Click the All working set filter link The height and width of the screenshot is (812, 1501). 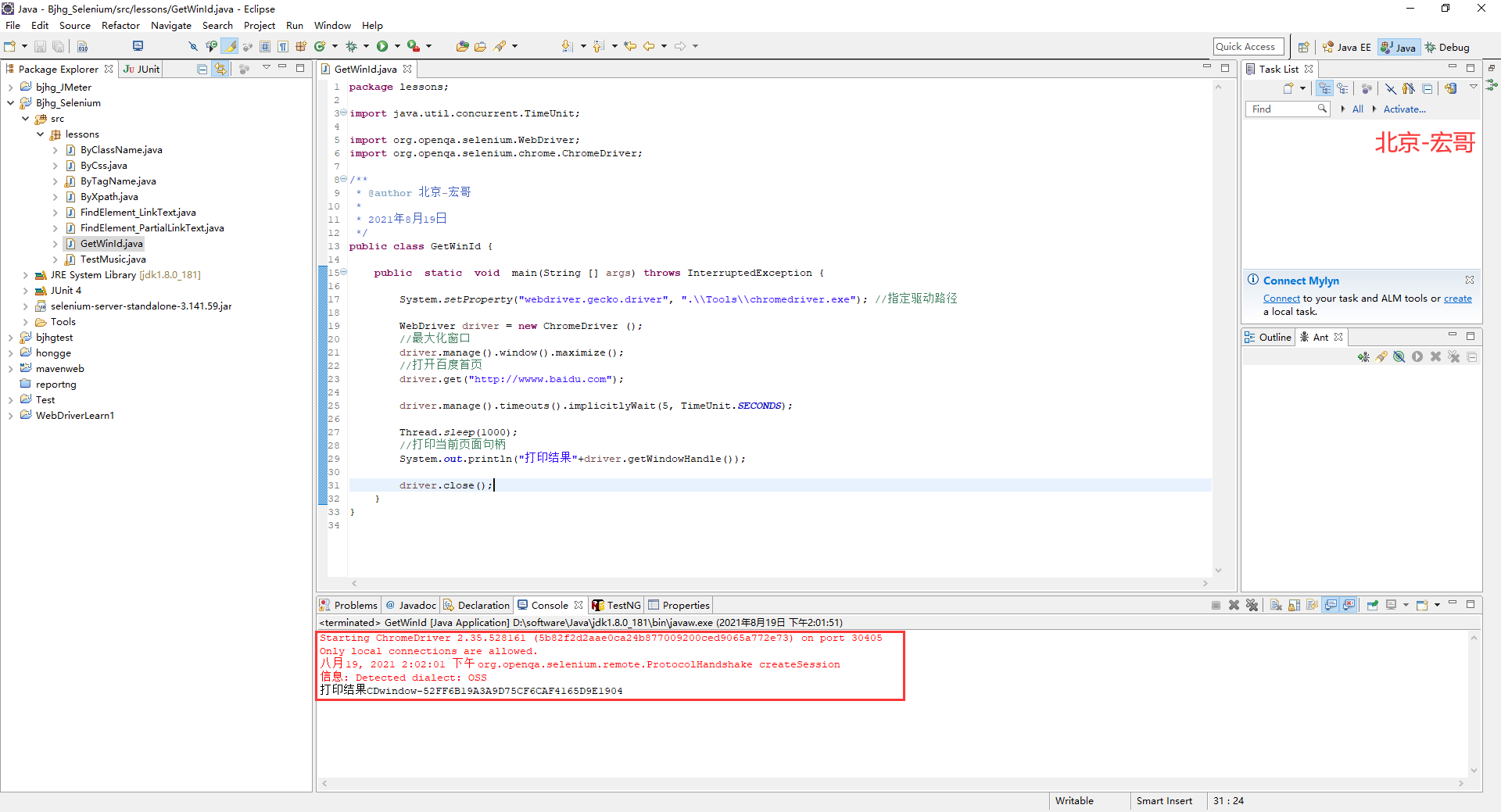pos(1357,109)
